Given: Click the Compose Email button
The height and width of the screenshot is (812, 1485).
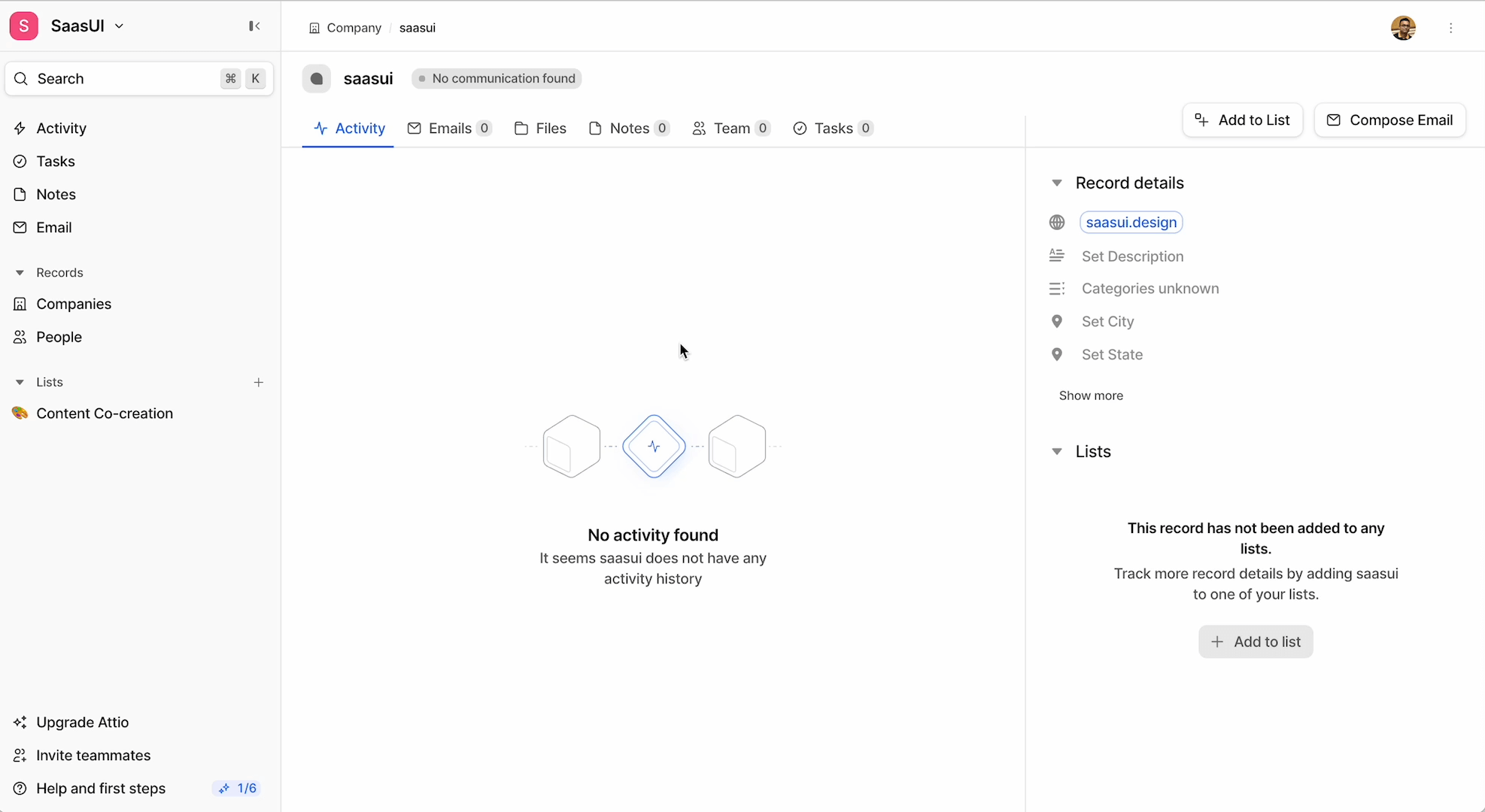Looking at the screenshot, I should [x=1389, y=120].
